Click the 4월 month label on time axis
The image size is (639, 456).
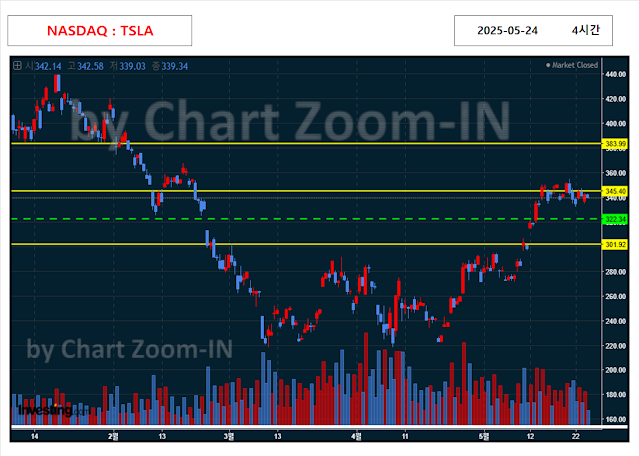356,436
